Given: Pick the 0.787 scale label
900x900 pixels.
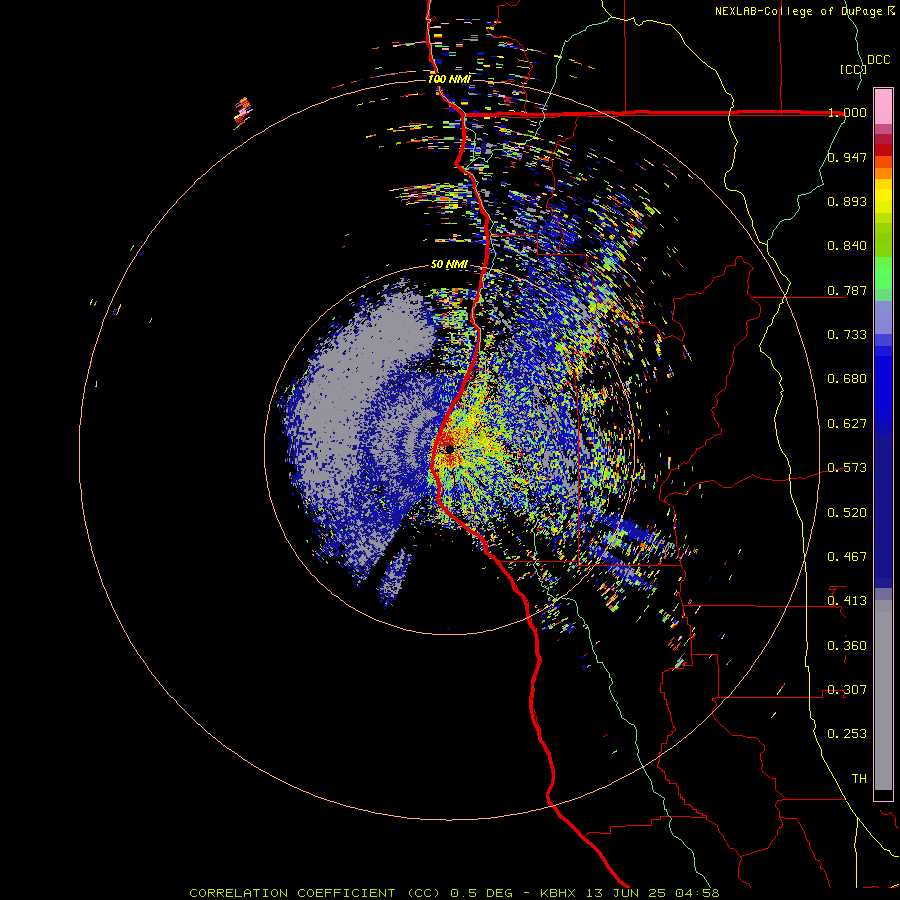Looking at the screenshot, I should (847, 290).
